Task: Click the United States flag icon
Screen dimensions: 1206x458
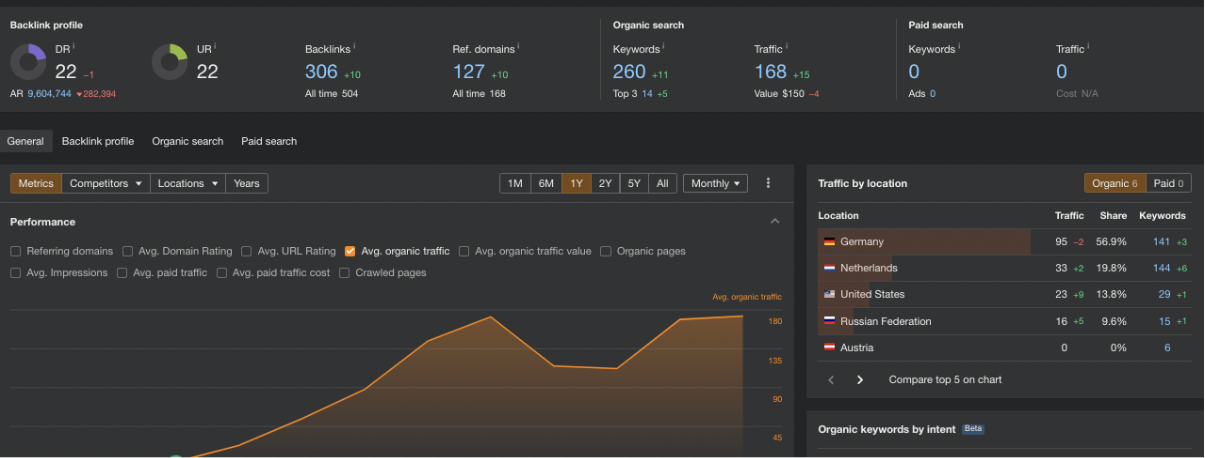Action: tap(829, 295)
